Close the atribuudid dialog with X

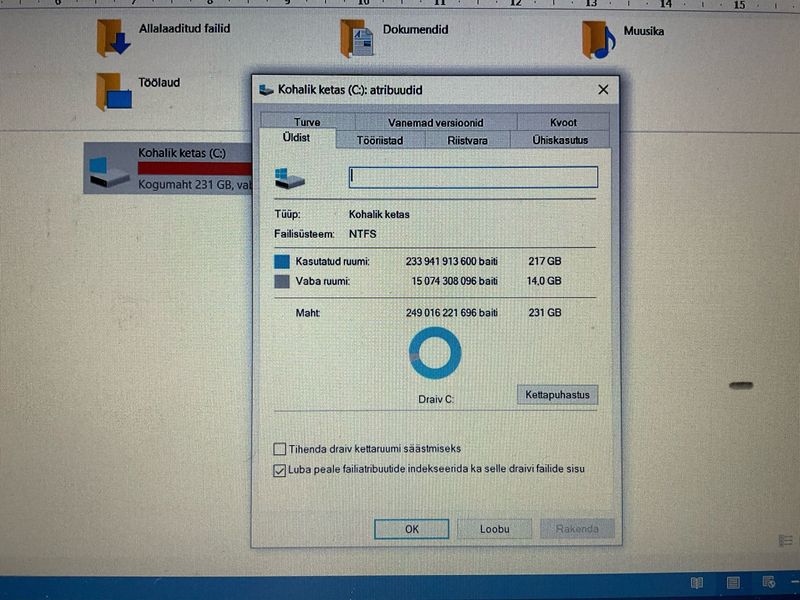(603, 90)
